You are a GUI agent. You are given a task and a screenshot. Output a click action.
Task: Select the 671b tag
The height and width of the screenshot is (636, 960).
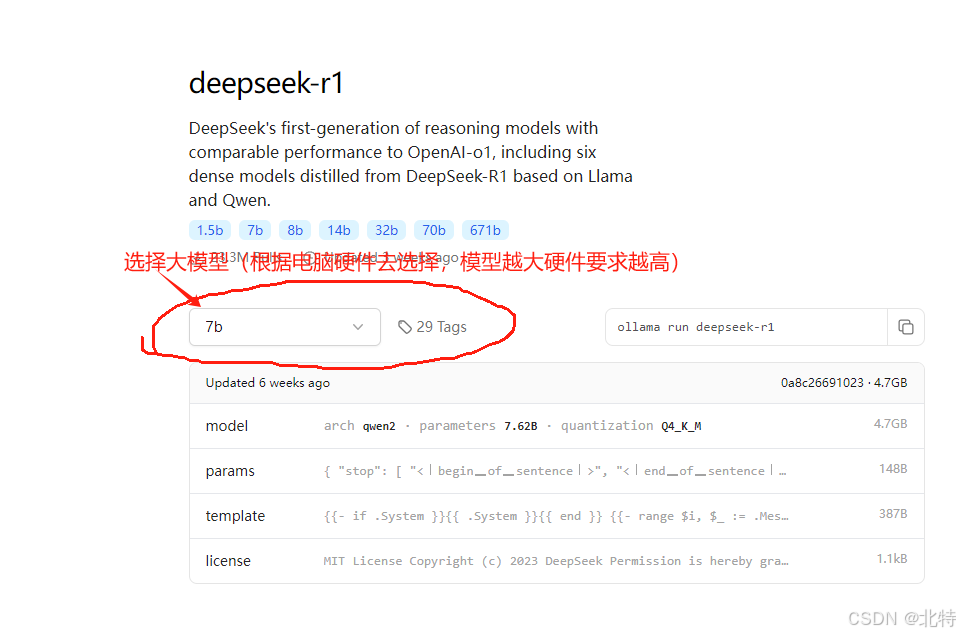click(485, 230)
